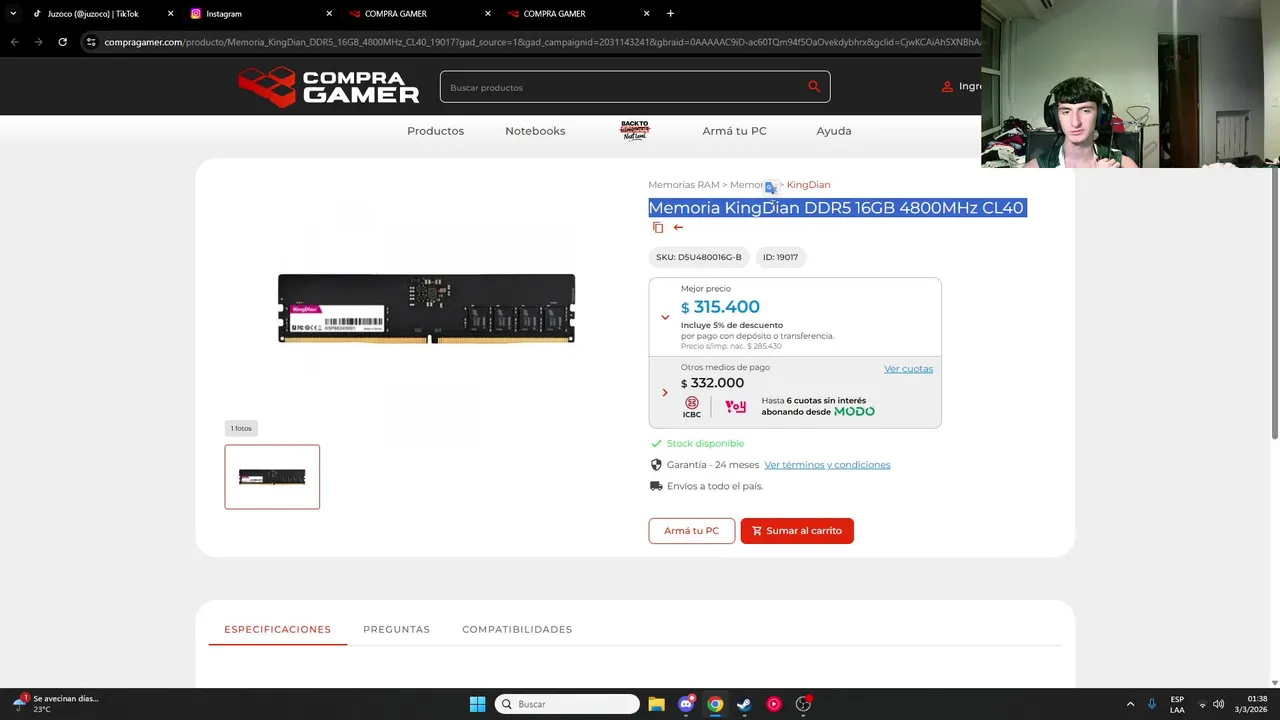The width and height of the screenshot is (1280, 720).
Task: Click the search magnifier icon in product search
Action: tap(814, 87)
